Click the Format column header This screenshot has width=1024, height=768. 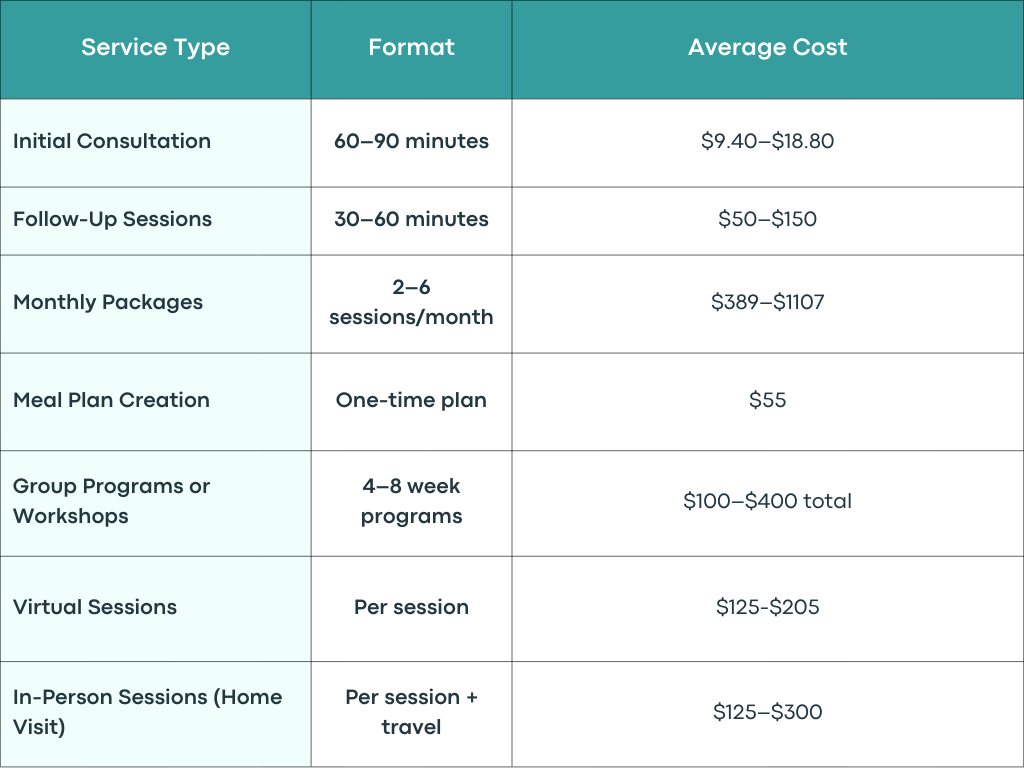pyautogui.click(x=411, y=47)
